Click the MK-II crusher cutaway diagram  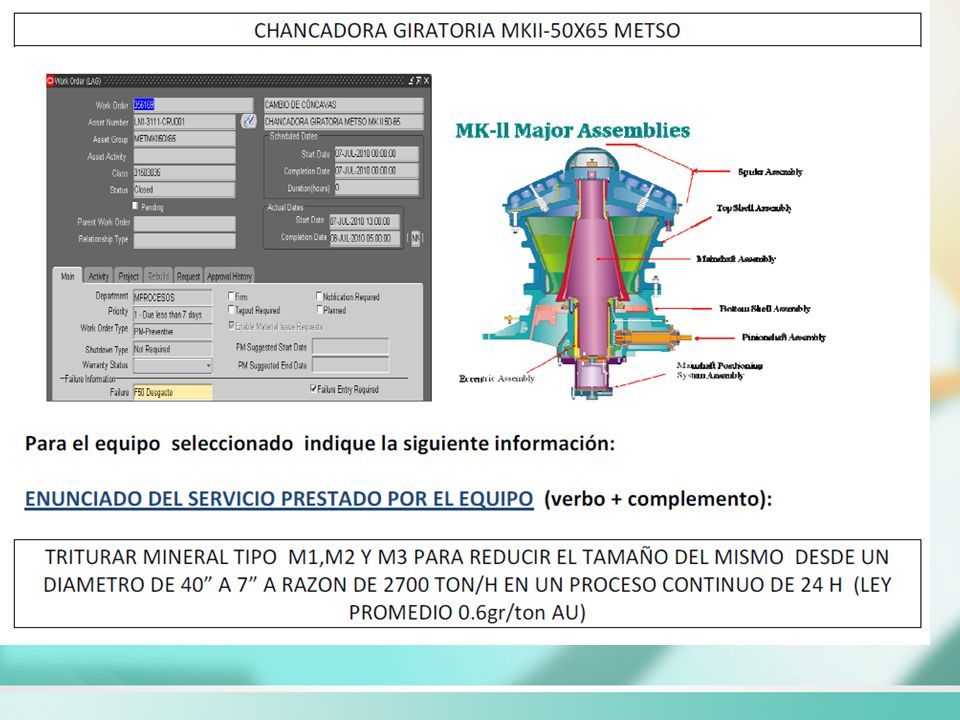[x=588, y=272]
